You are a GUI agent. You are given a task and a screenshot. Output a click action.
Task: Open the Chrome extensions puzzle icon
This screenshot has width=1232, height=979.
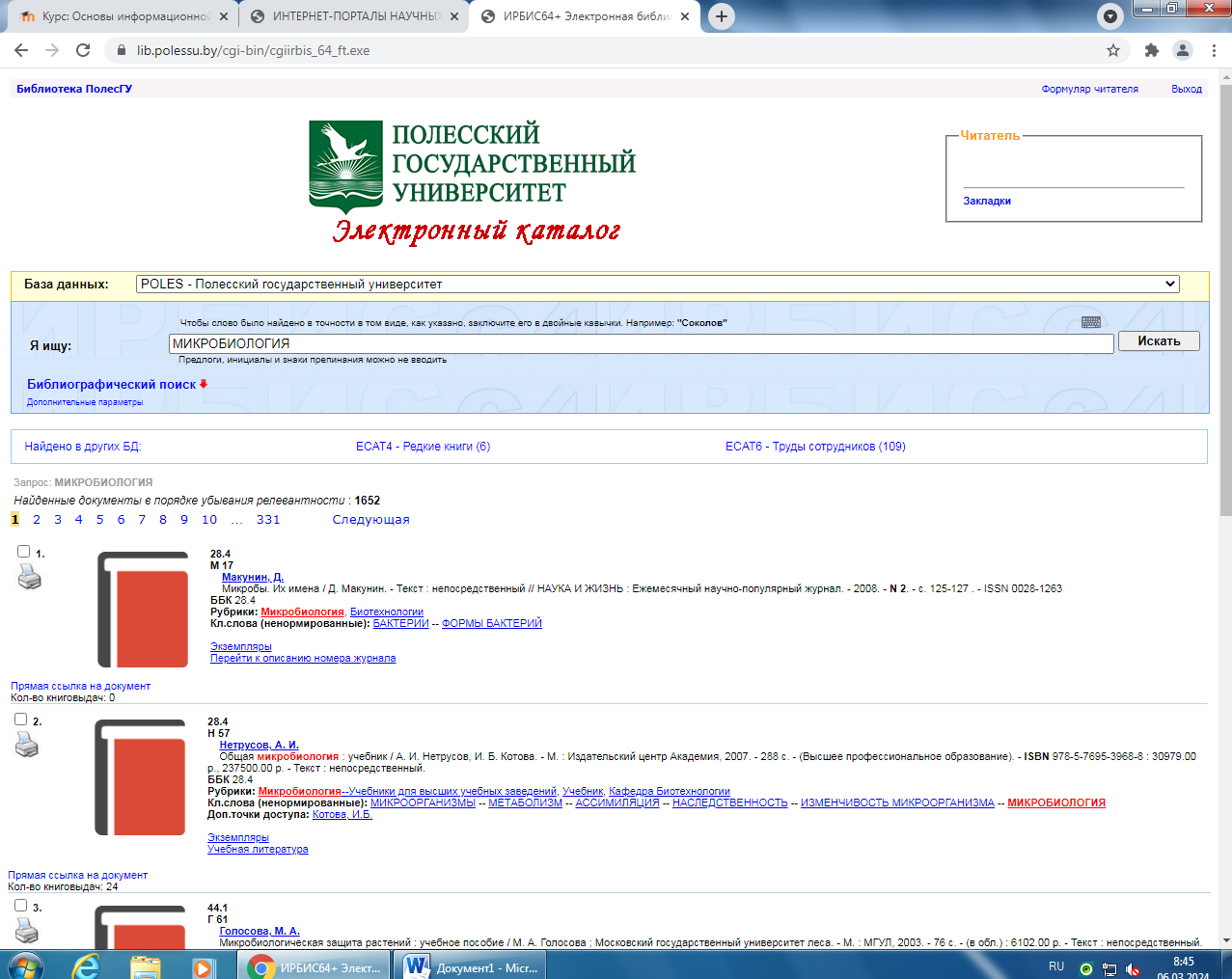click(x=1151, y=50)
